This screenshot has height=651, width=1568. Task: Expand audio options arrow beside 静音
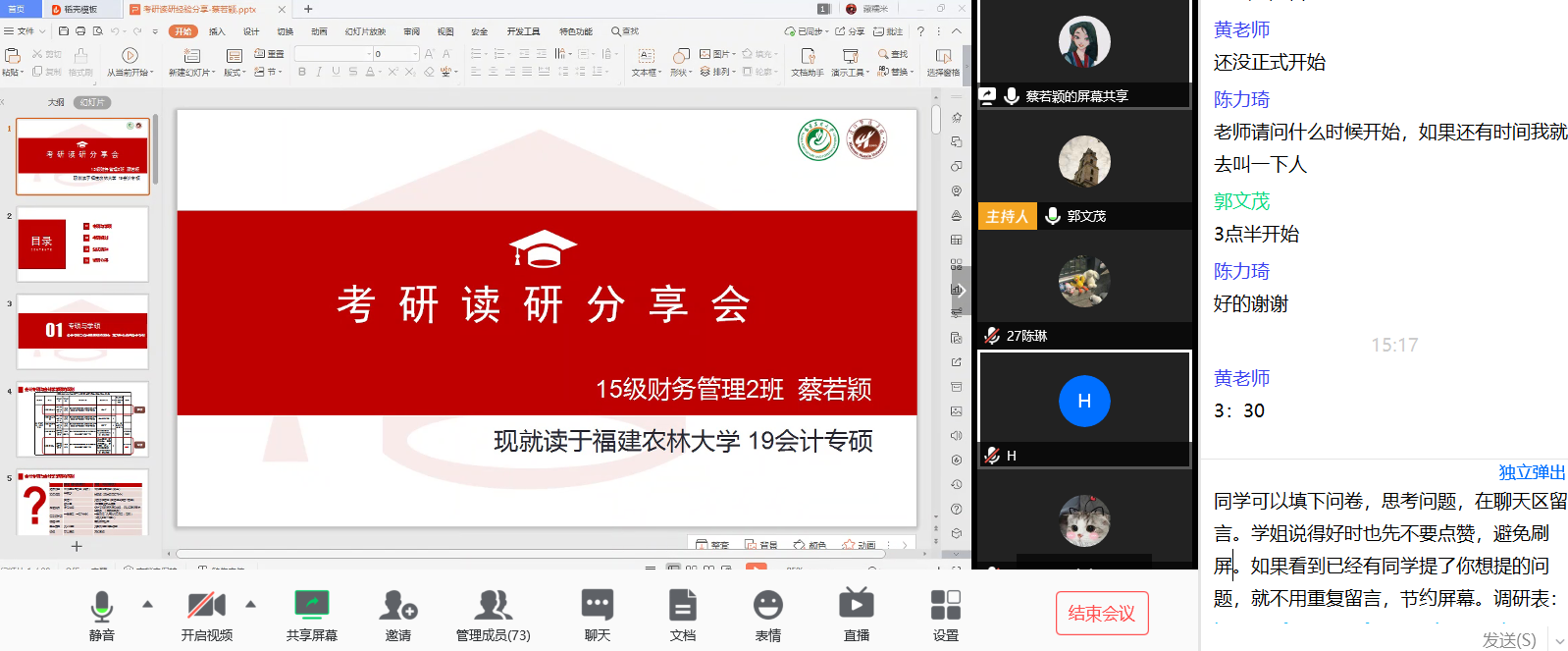148,604
